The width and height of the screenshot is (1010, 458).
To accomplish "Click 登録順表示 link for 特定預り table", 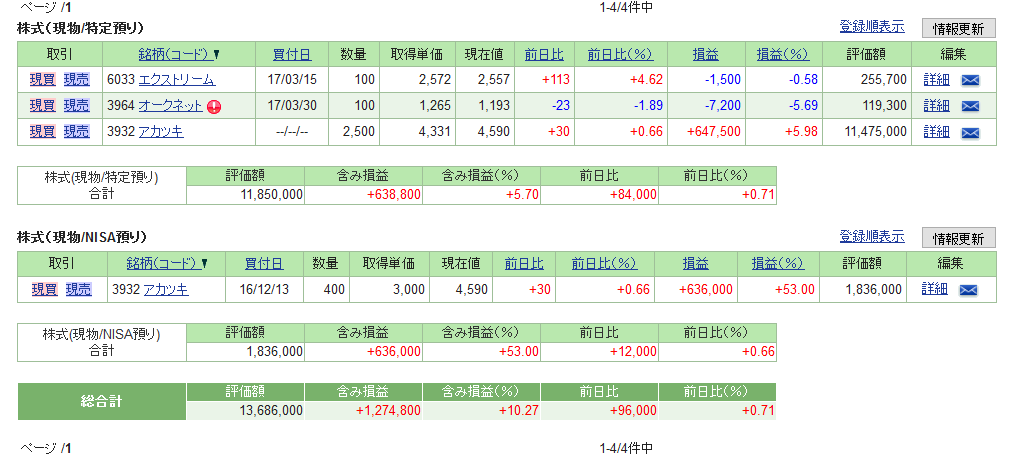I will click(872, 27).
